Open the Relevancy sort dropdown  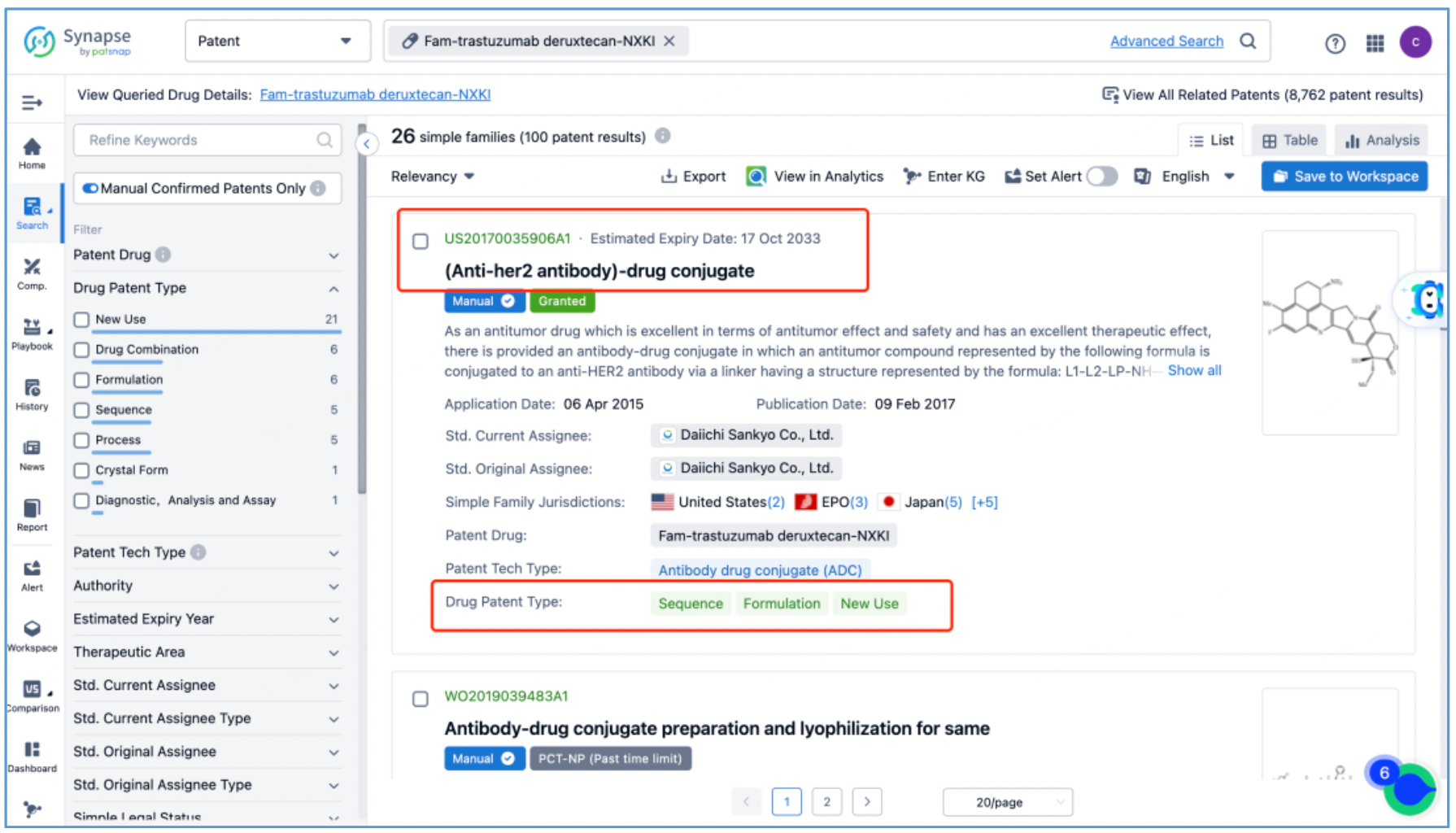[x=432, y=177]
